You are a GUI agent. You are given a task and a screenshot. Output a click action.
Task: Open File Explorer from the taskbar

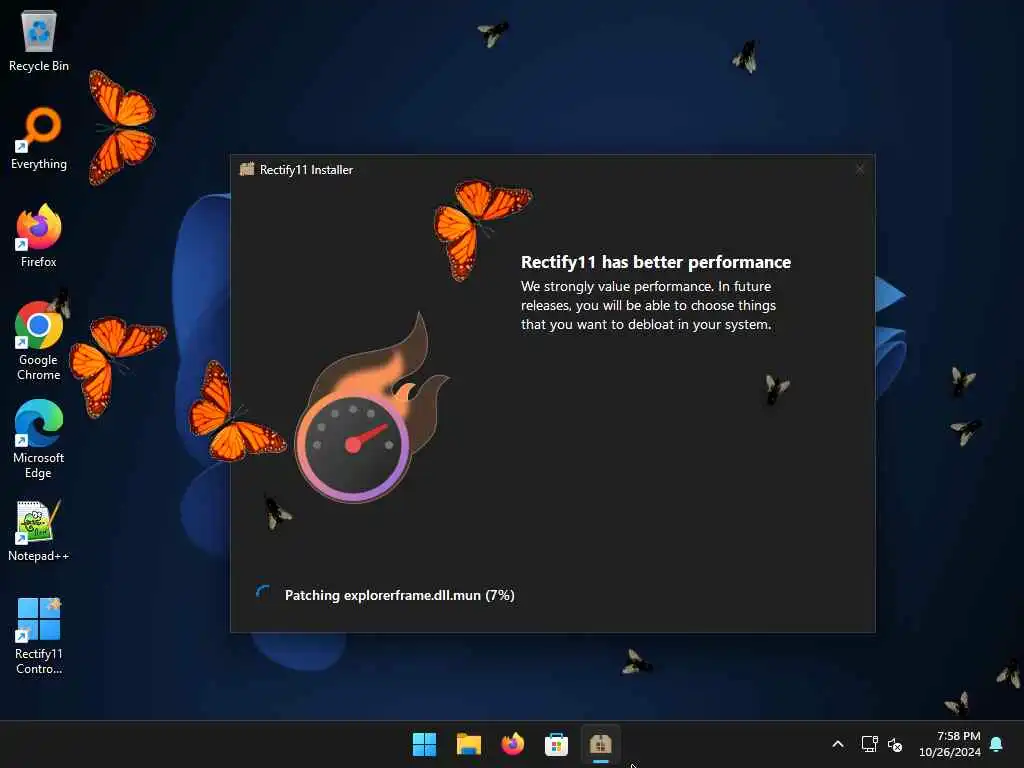click(x=468, y=744)
